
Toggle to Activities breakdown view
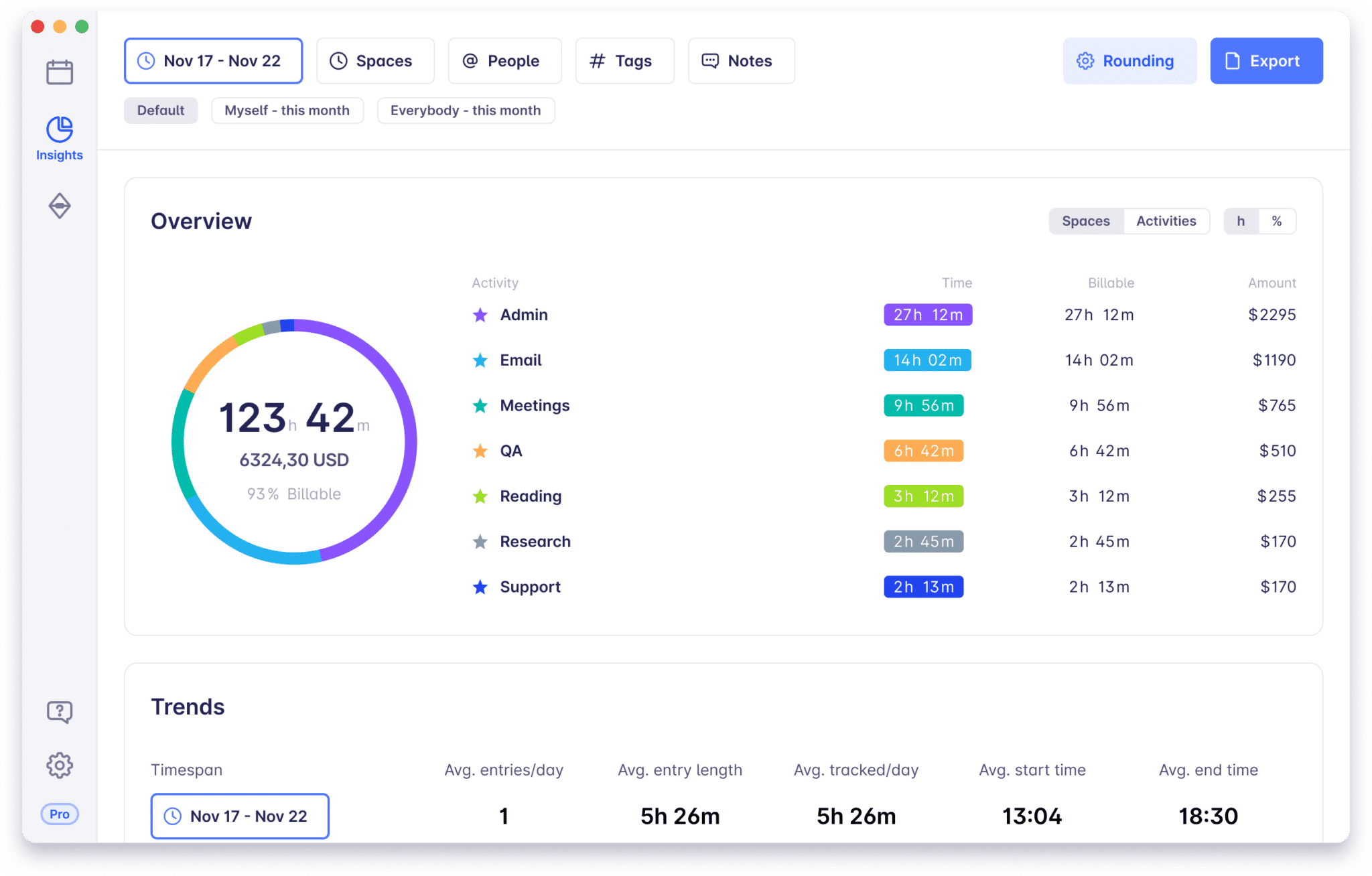pos(1165,220)
